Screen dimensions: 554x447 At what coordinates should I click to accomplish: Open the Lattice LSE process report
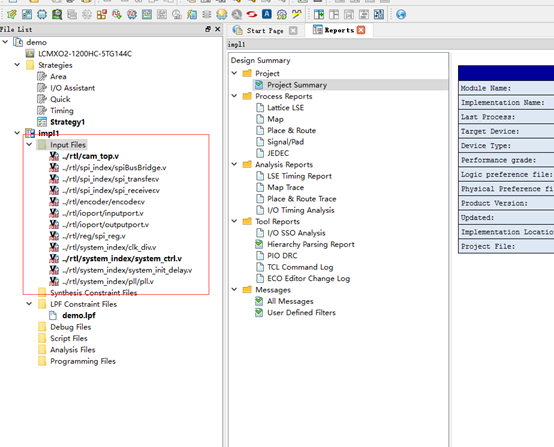[285, 108]
